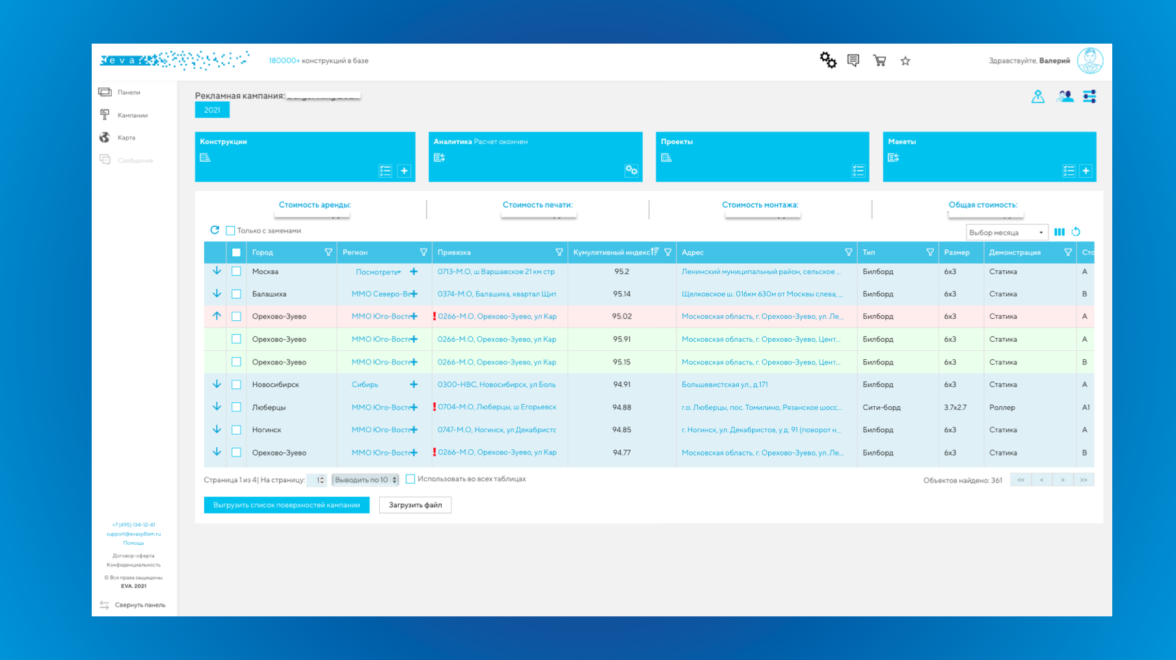The height and width of the screenshot is (660, 1176).
Task: Enable the Только с заменами checkbox
Action: [x=231, y=231]
